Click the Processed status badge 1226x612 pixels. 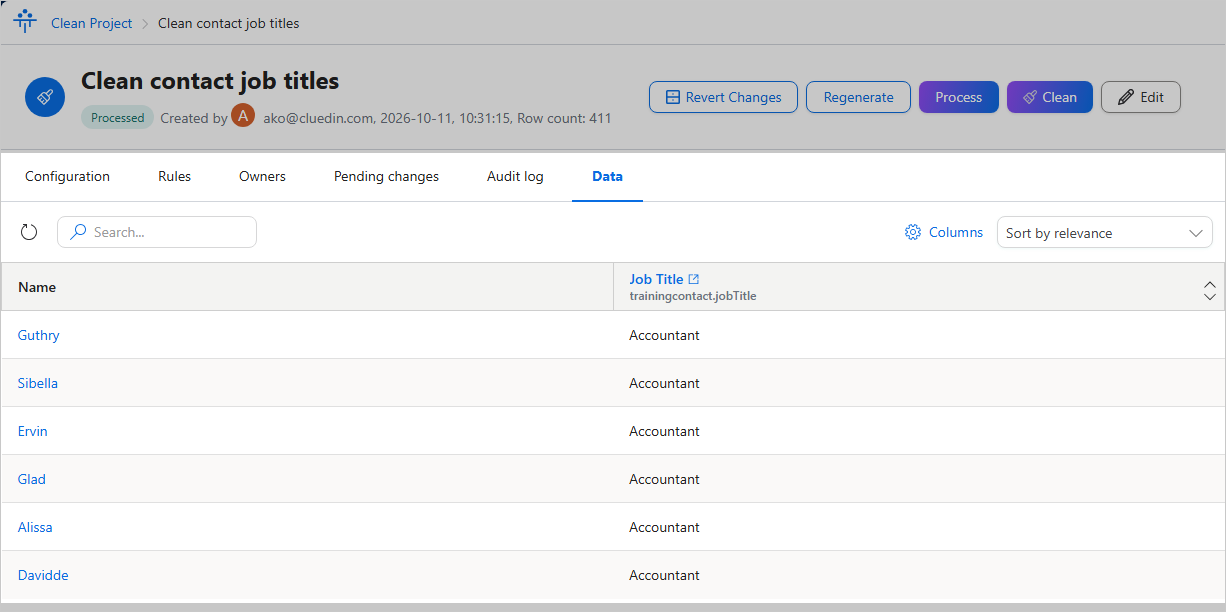point(118,117)
